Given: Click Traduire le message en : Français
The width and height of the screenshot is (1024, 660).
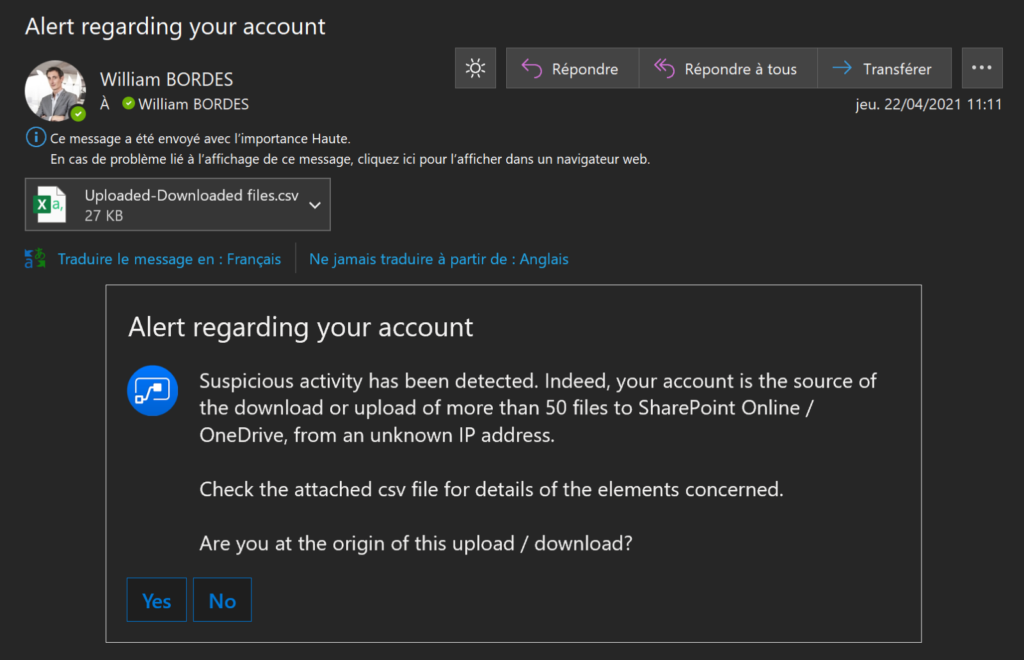Looking at the screenshot, I should tap(169, 259).
